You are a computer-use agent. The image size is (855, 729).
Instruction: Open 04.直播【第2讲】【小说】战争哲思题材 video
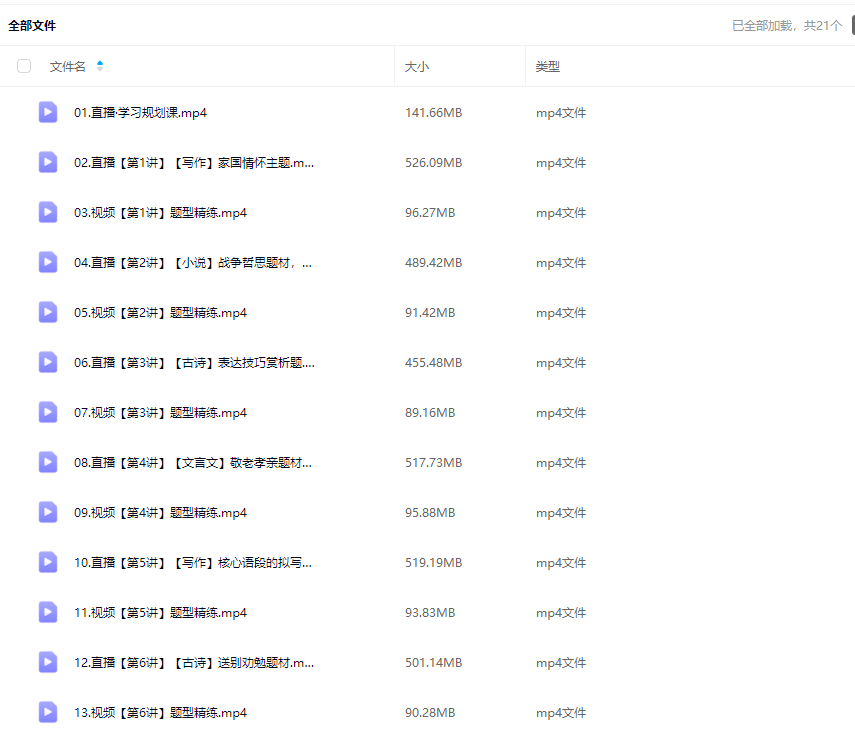tap(193, 263)
